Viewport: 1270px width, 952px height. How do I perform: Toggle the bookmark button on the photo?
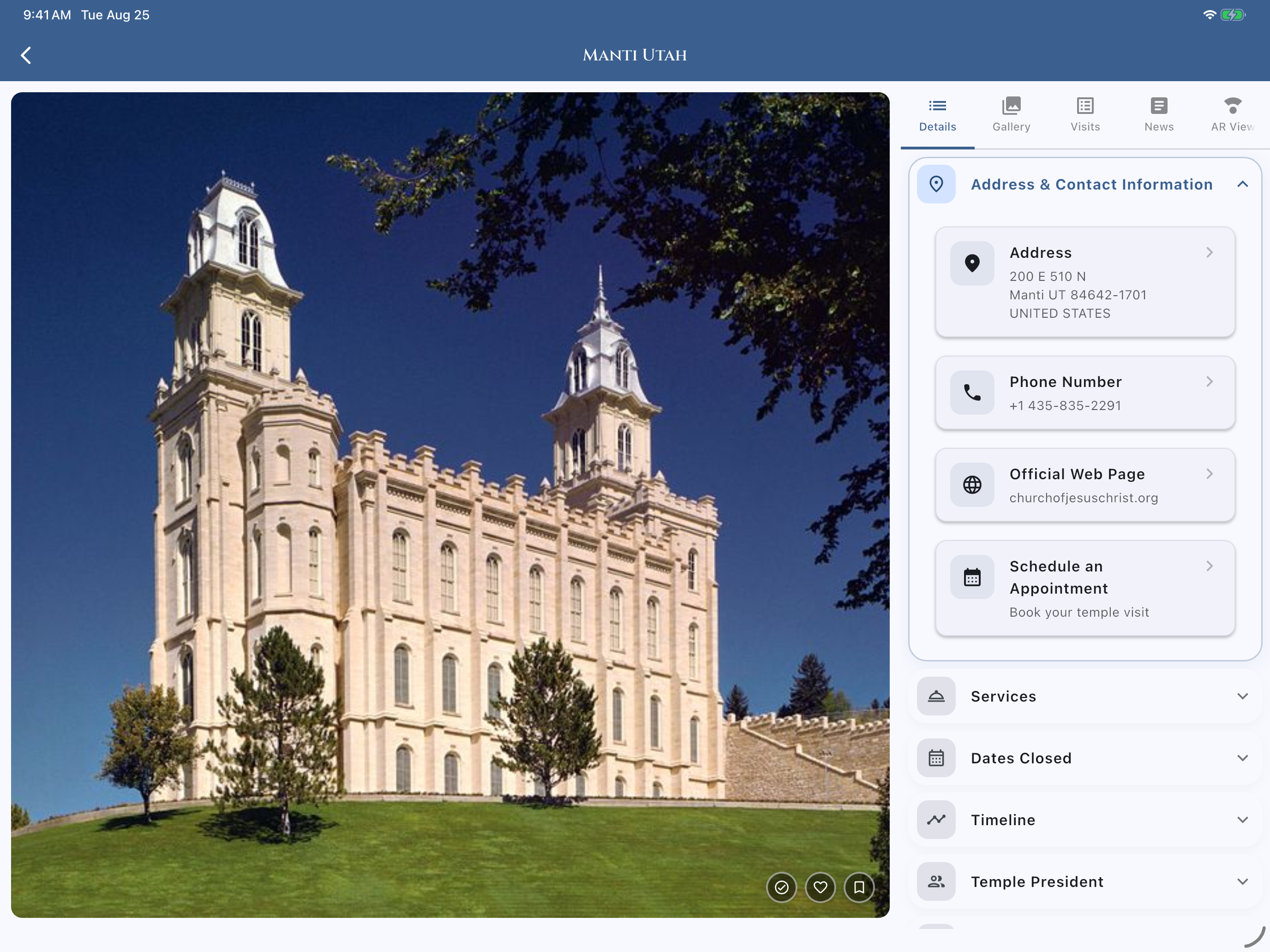tap(859, 888)
